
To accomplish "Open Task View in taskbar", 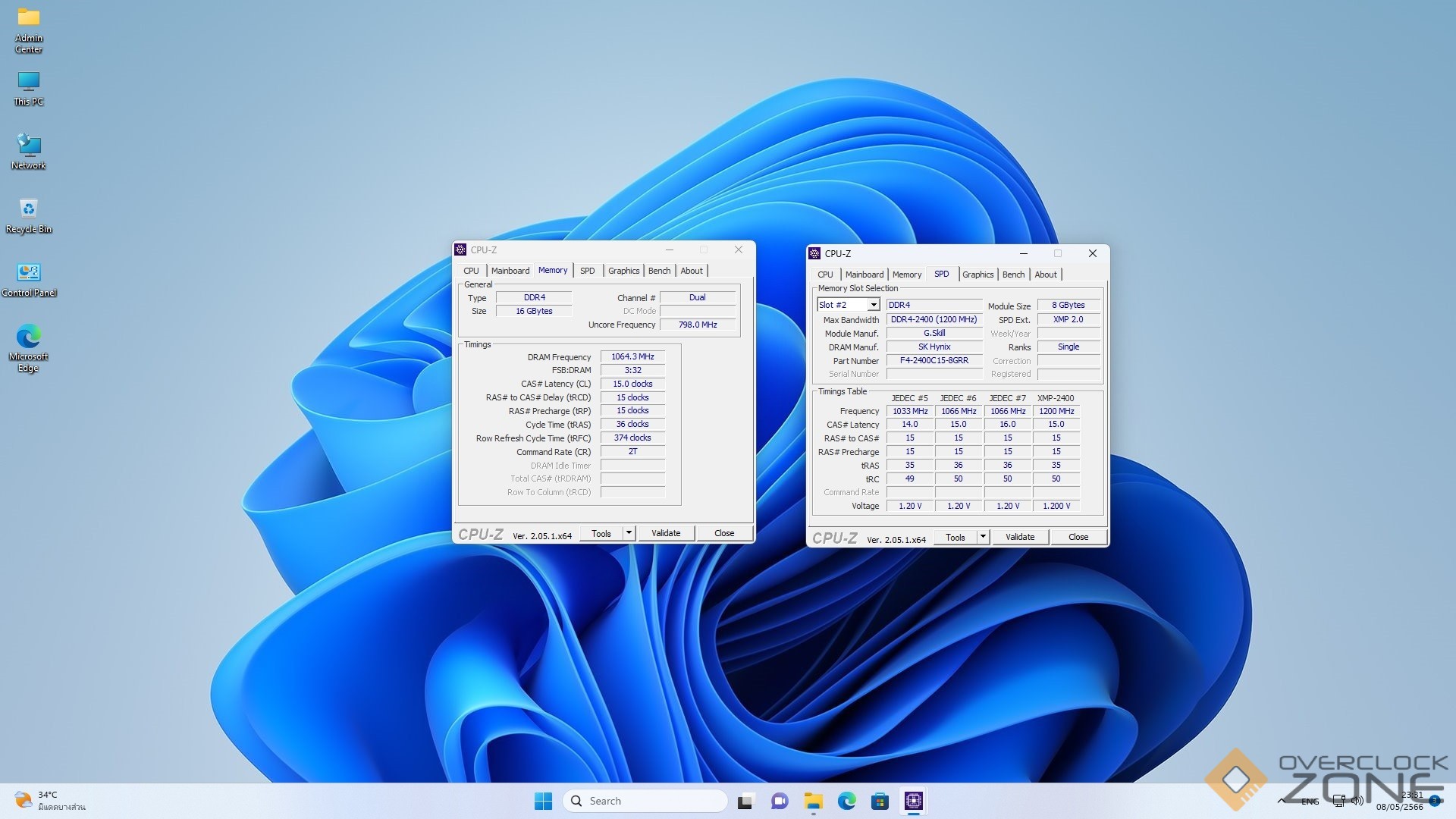I will pyautogui.click(x=745, y=801).
